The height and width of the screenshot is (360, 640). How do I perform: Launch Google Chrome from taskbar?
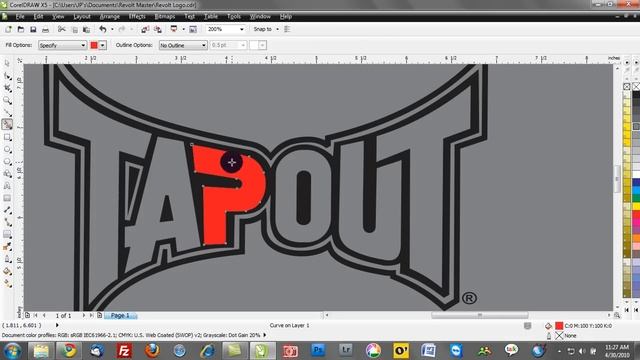tap(69, 351)
